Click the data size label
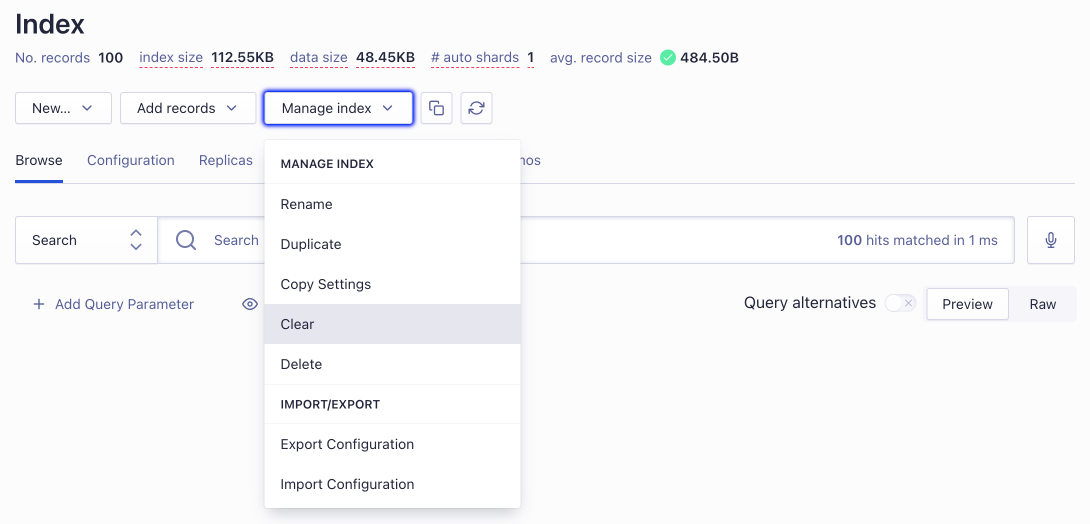The height and width of the screenshot is (524, 1090). (x=318, y=58)
